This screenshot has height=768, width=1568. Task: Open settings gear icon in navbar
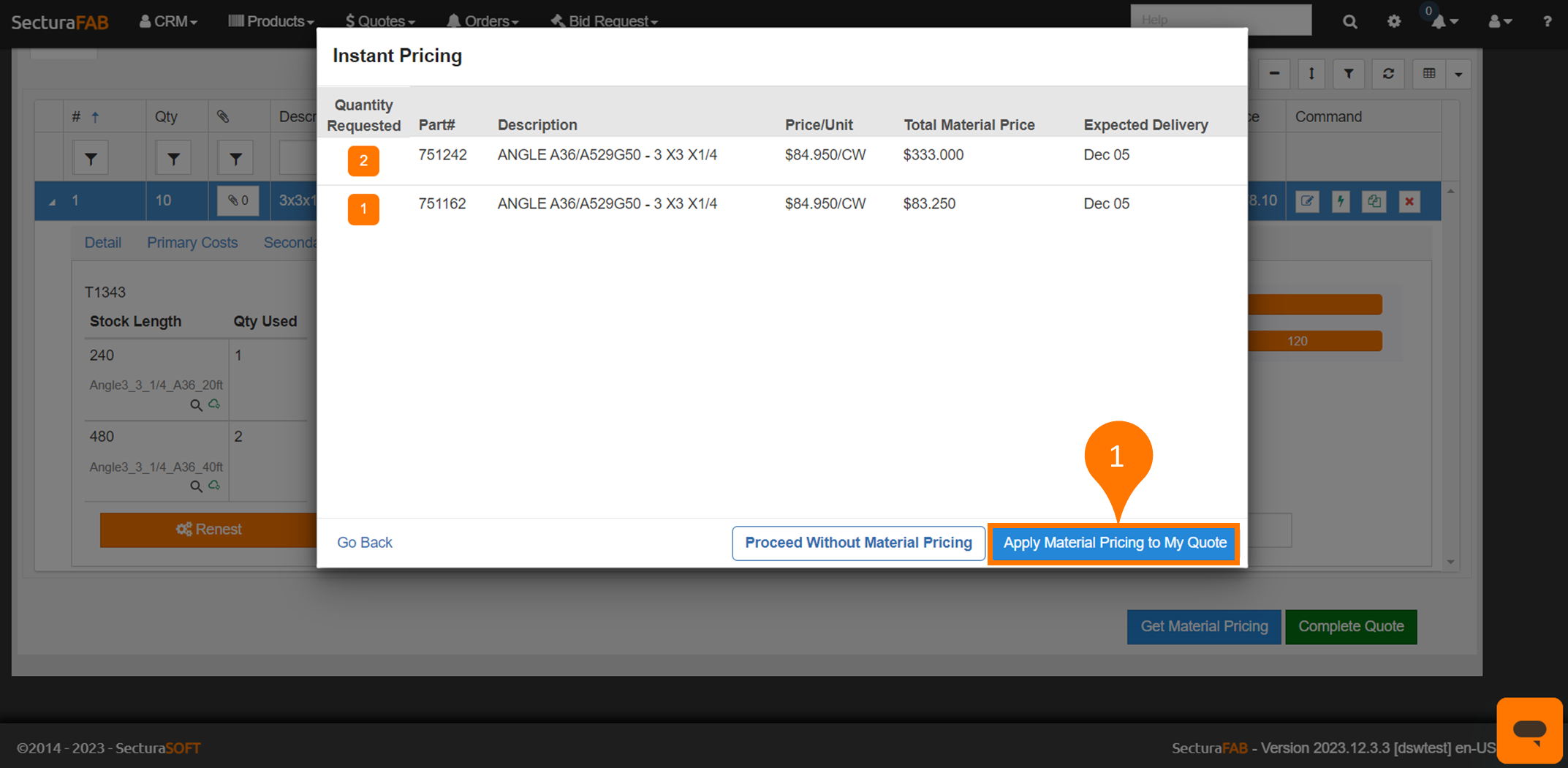[1394, 21]
